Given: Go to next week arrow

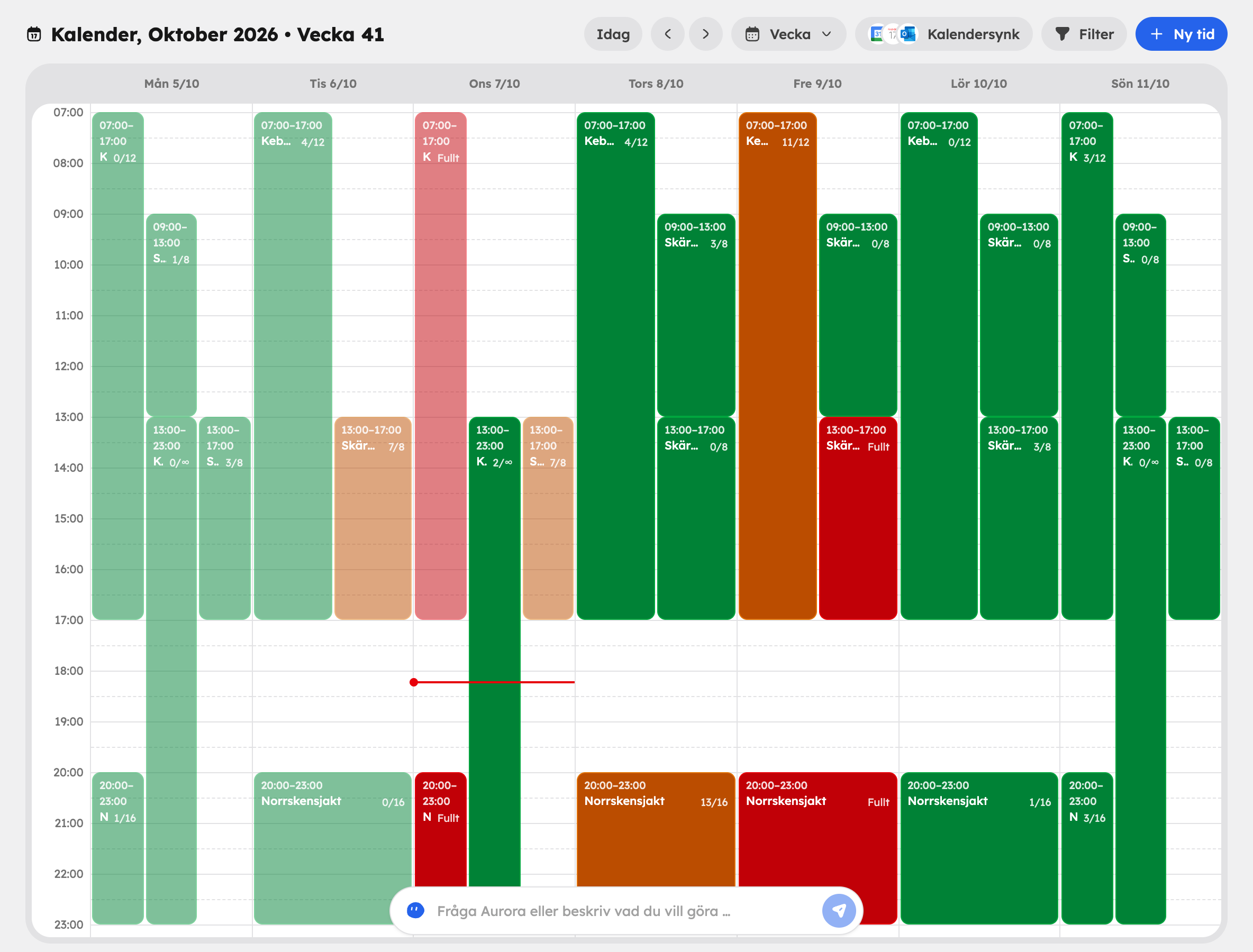Looking at the screenshot, I should coord(705,34).
